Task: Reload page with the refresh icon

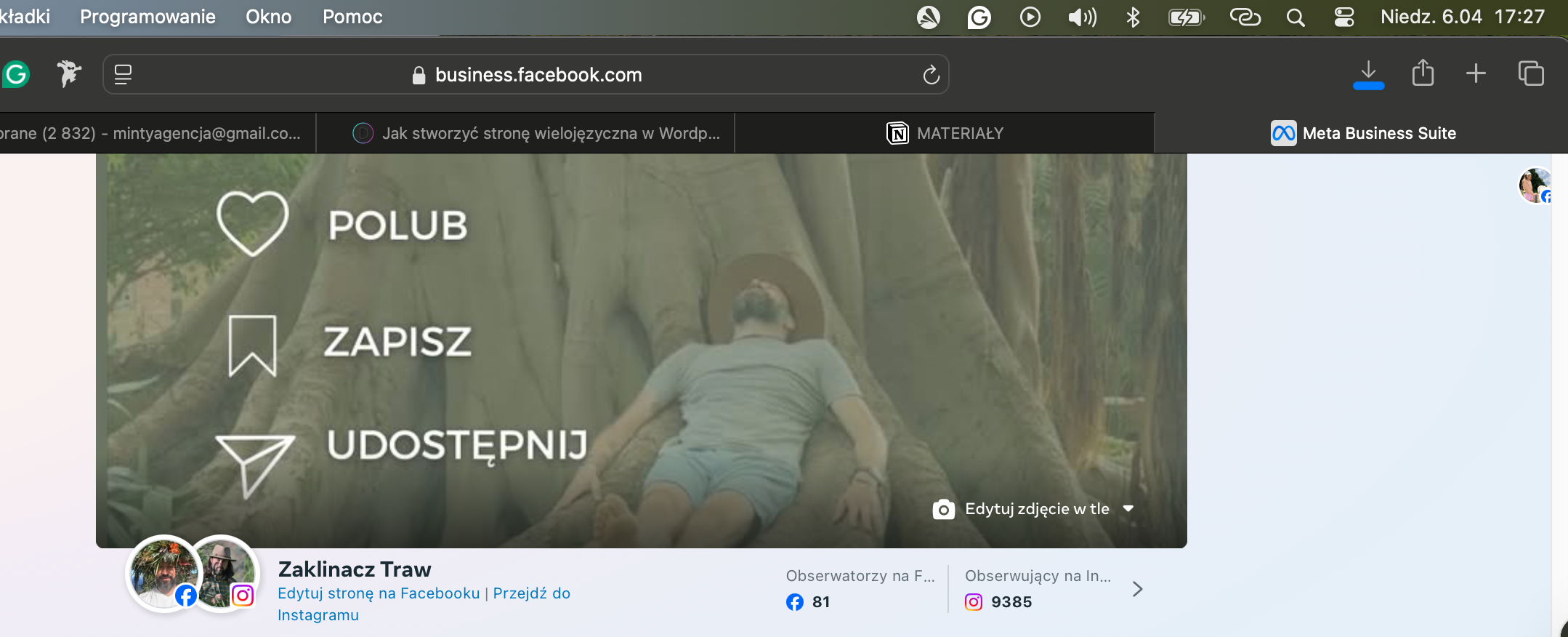Action: (x=931, y=74)
